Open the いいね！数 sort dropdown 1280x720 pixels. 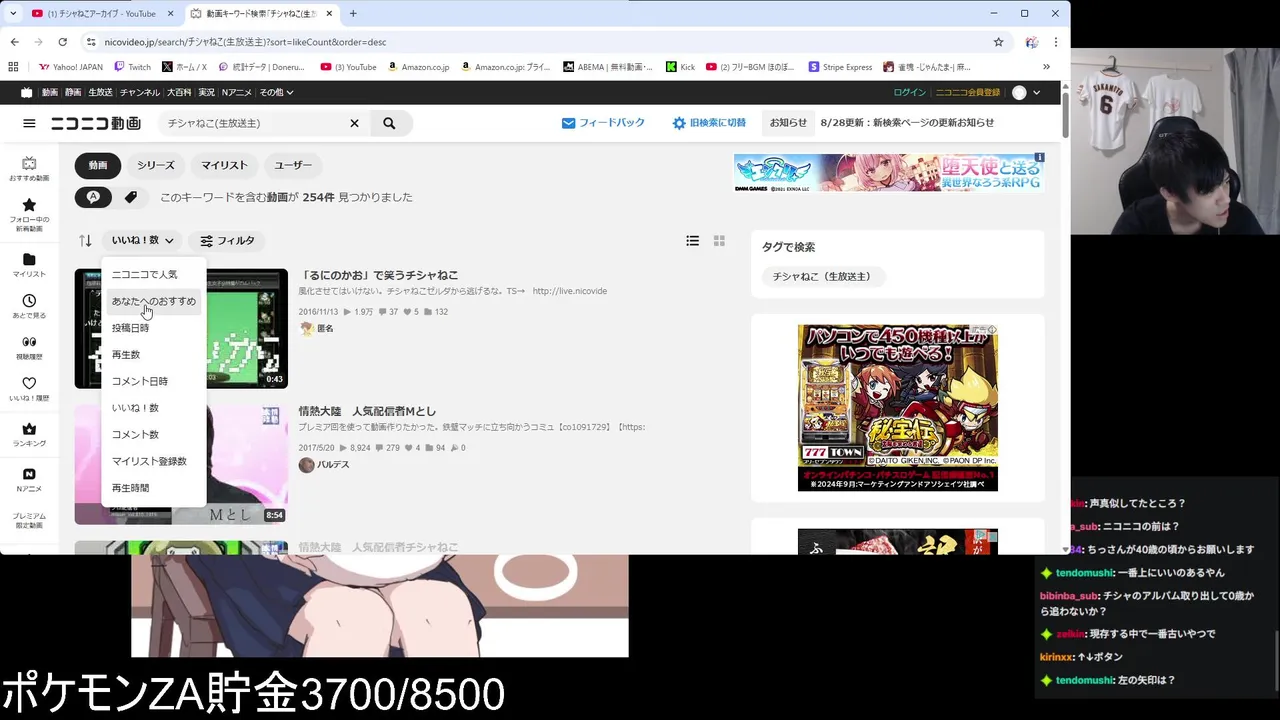(x=142, y=241)
